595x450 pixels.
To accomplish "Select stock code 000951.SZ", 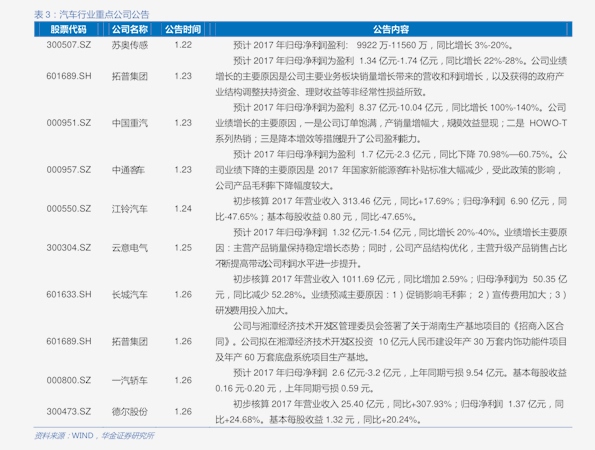I will pyautogui.click(x=69, y=123).
